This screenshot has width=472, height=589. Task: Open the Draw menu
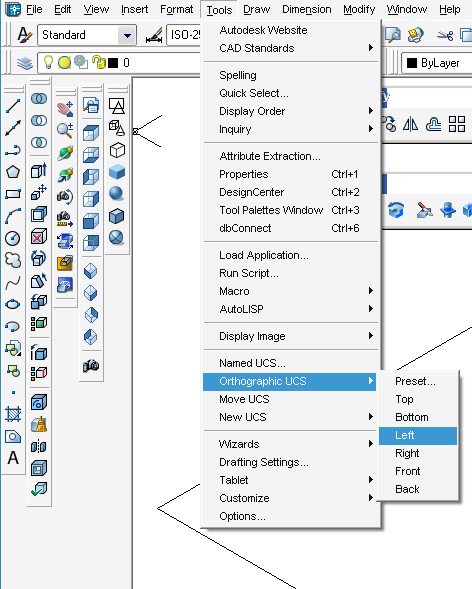pos(256,9)
